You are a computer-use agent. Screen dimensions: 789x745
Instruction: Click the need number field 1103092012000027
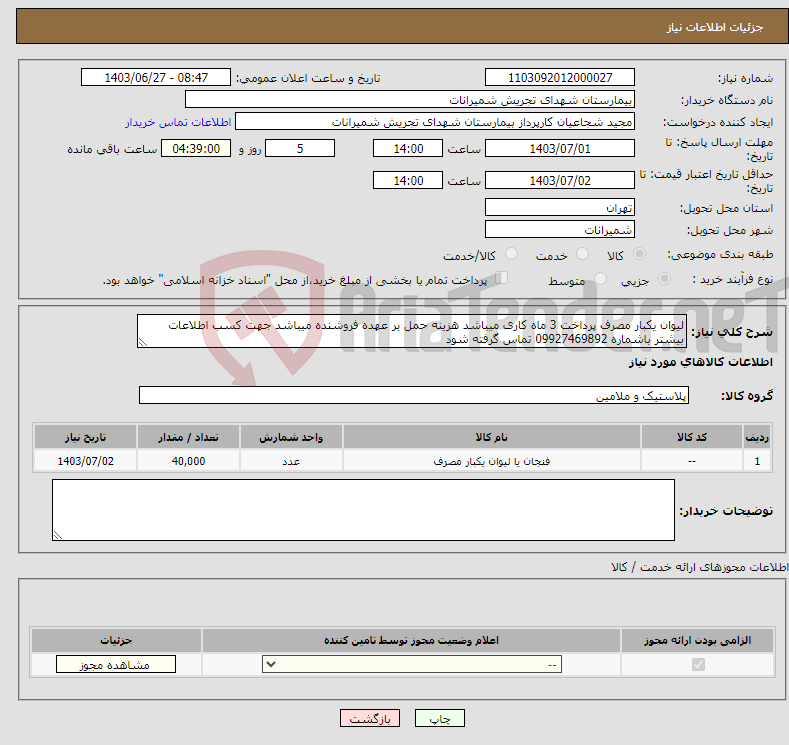(560, 77)
